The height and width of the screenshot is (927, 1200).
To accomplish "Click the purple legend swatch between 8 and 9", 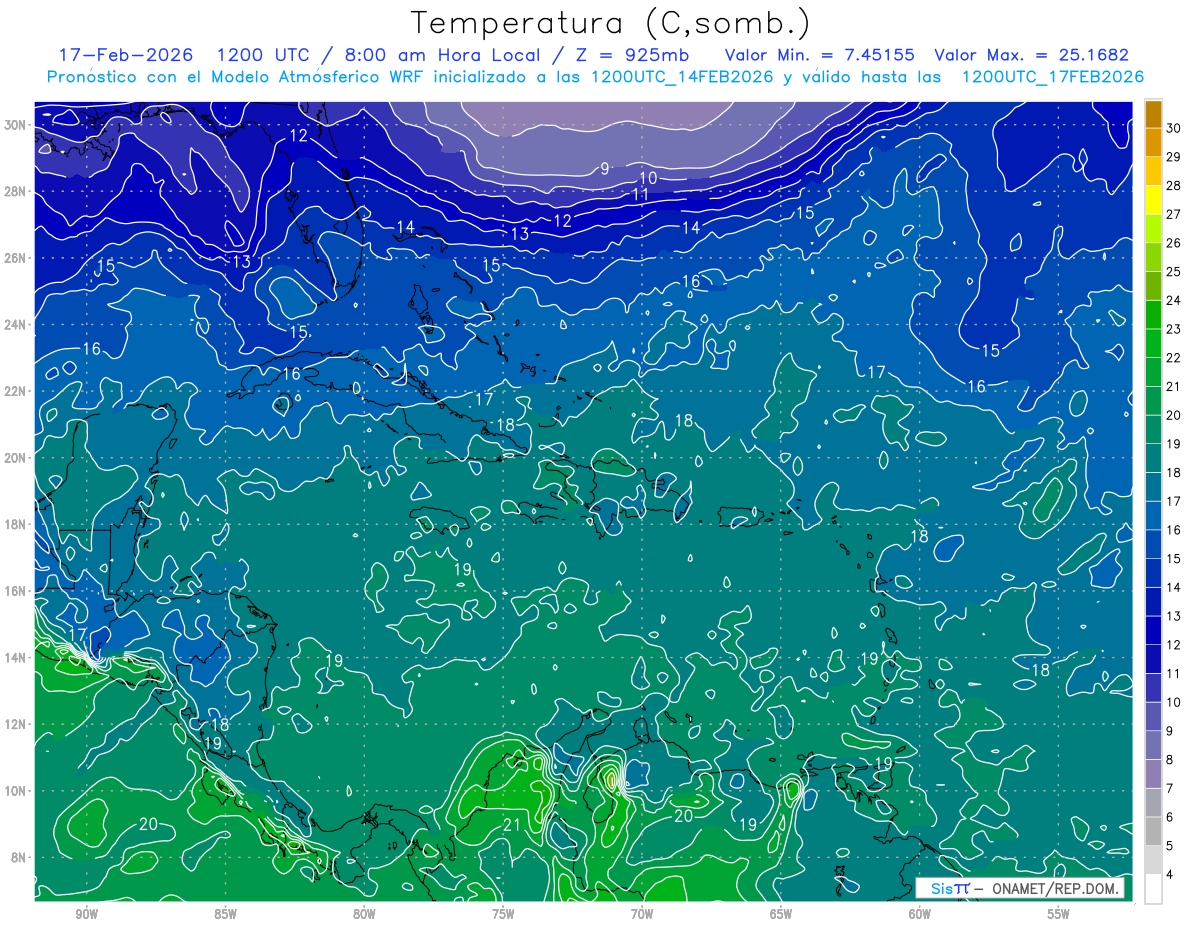I will coord(1154,746).
